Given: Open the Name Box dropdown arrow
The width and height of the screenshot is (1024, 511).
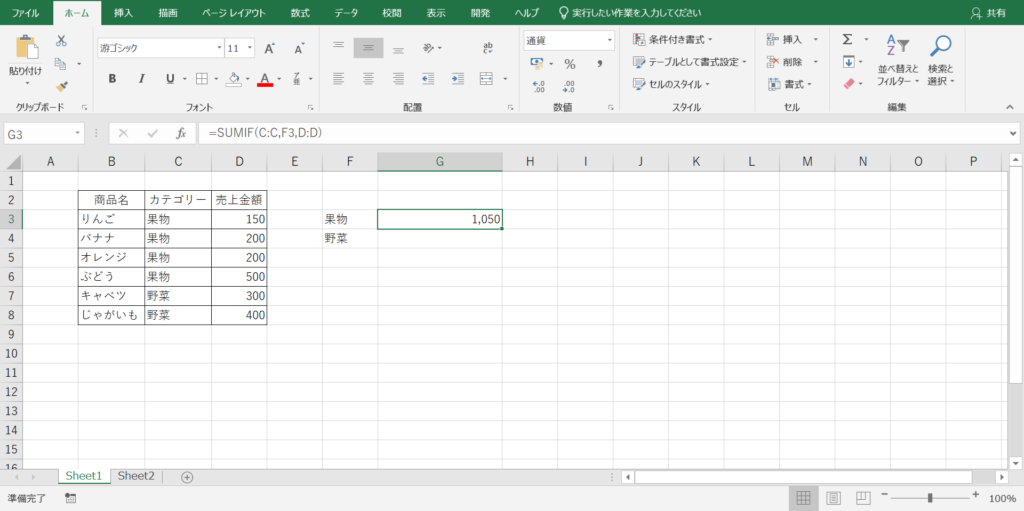Looking at the screenshot, I should pos(79,133).
